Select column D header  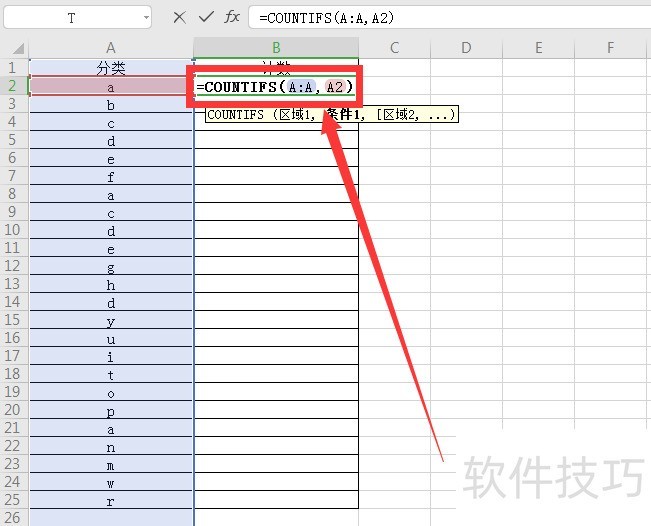[x=466, y=48]
